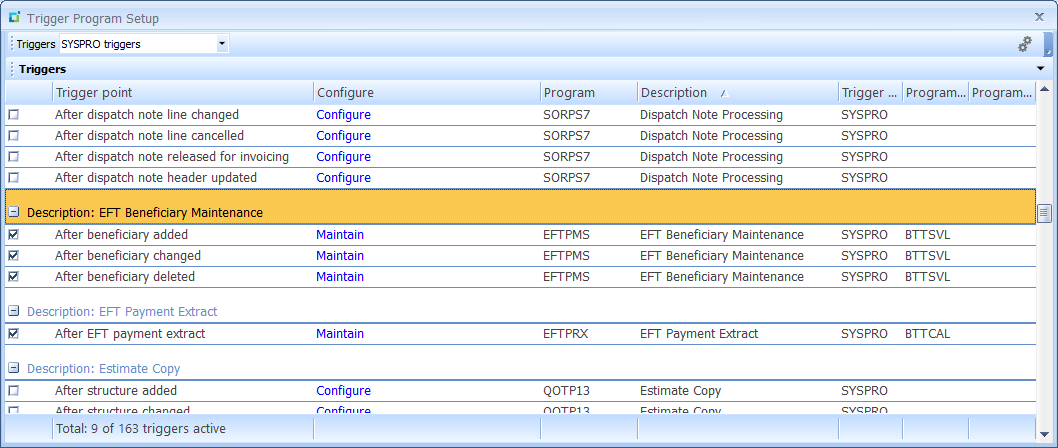The width and height of the screenshot is (1058, 448).
Task: Uncheck After EFT payment extract trigger
Action: click(13, 334)
